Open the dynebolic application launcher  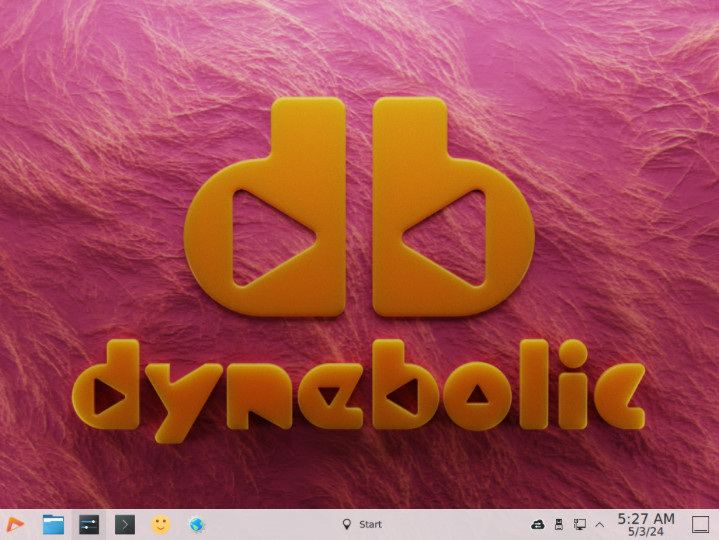click(15, 524)
